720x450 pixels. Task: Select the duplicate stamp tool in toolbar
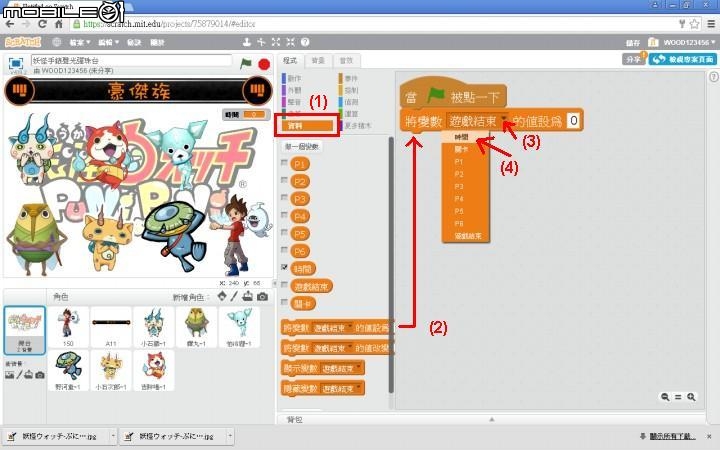pos(247,42)
